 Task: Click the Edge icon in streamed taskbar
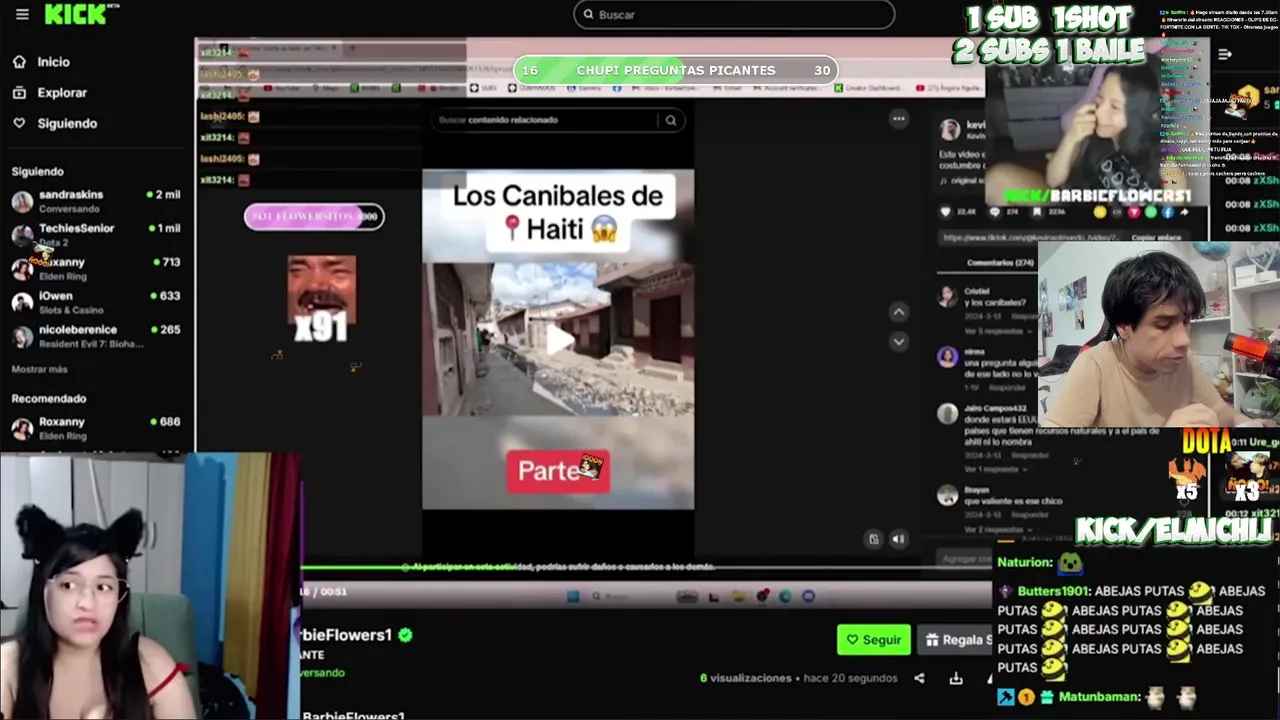(785, 597)
